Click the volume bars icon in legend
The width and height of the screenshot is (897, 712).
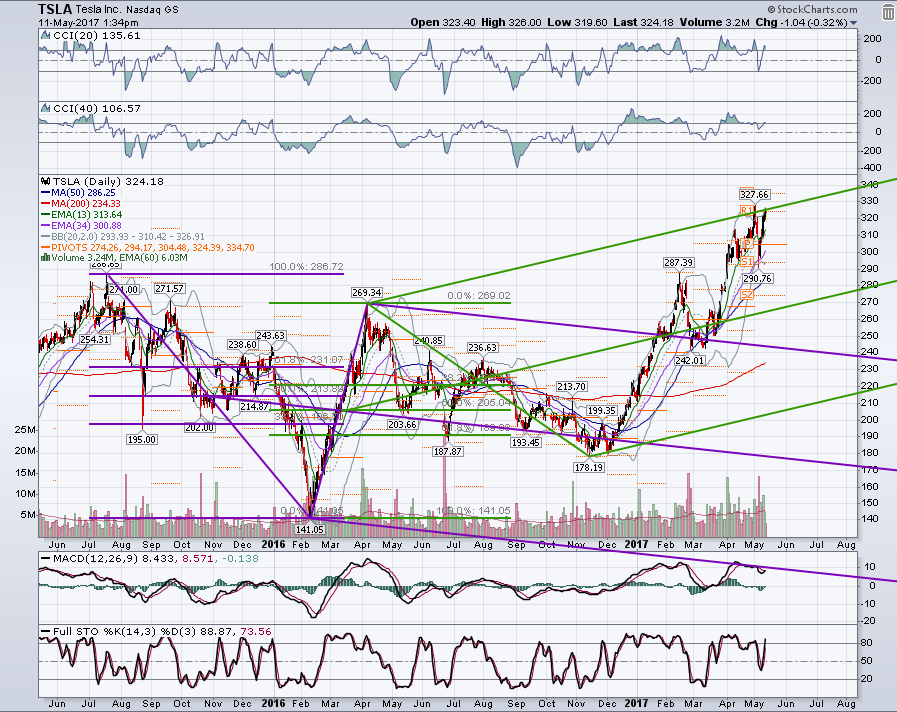[45, 258]
